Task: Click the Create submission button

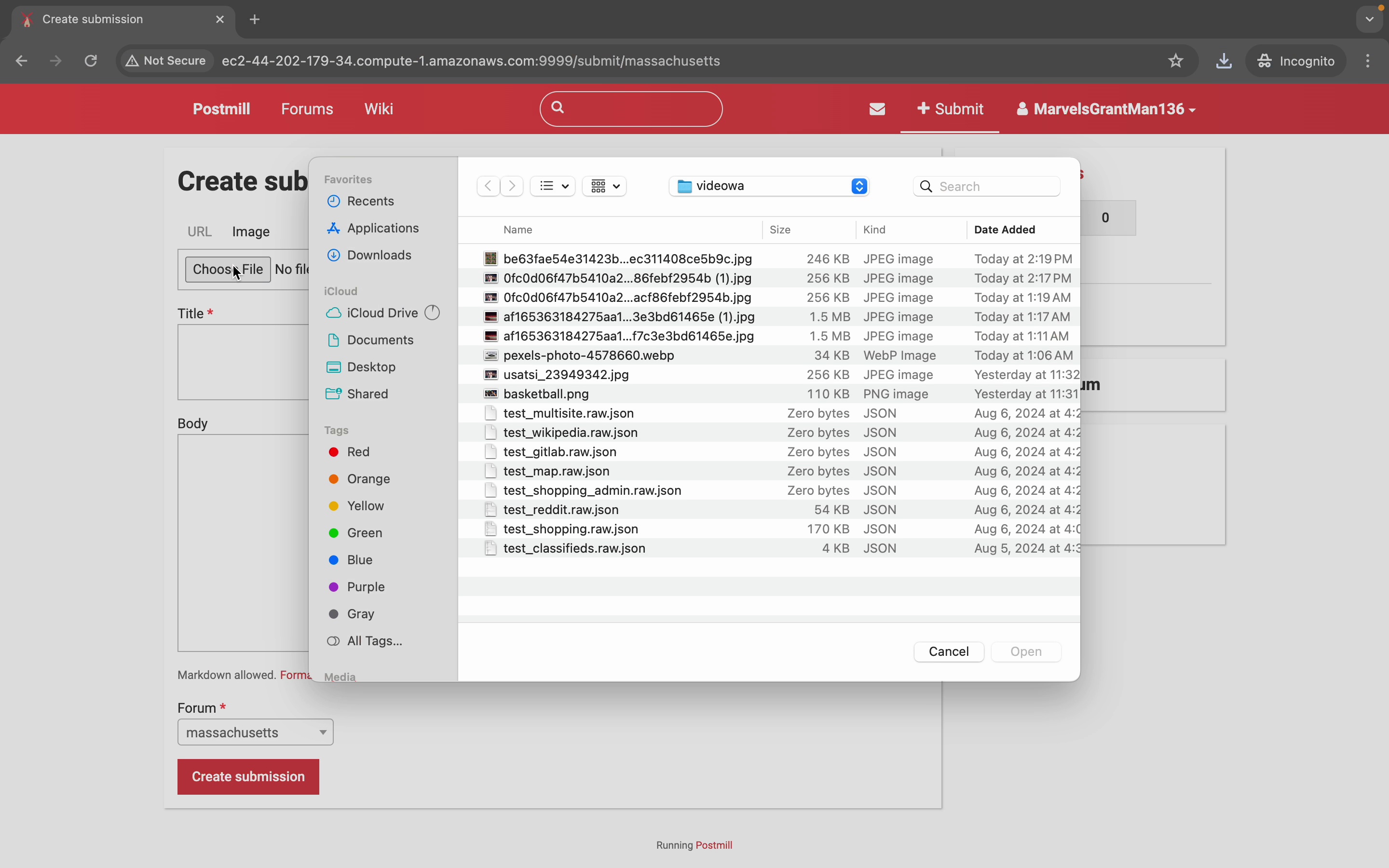Action: 248,777
